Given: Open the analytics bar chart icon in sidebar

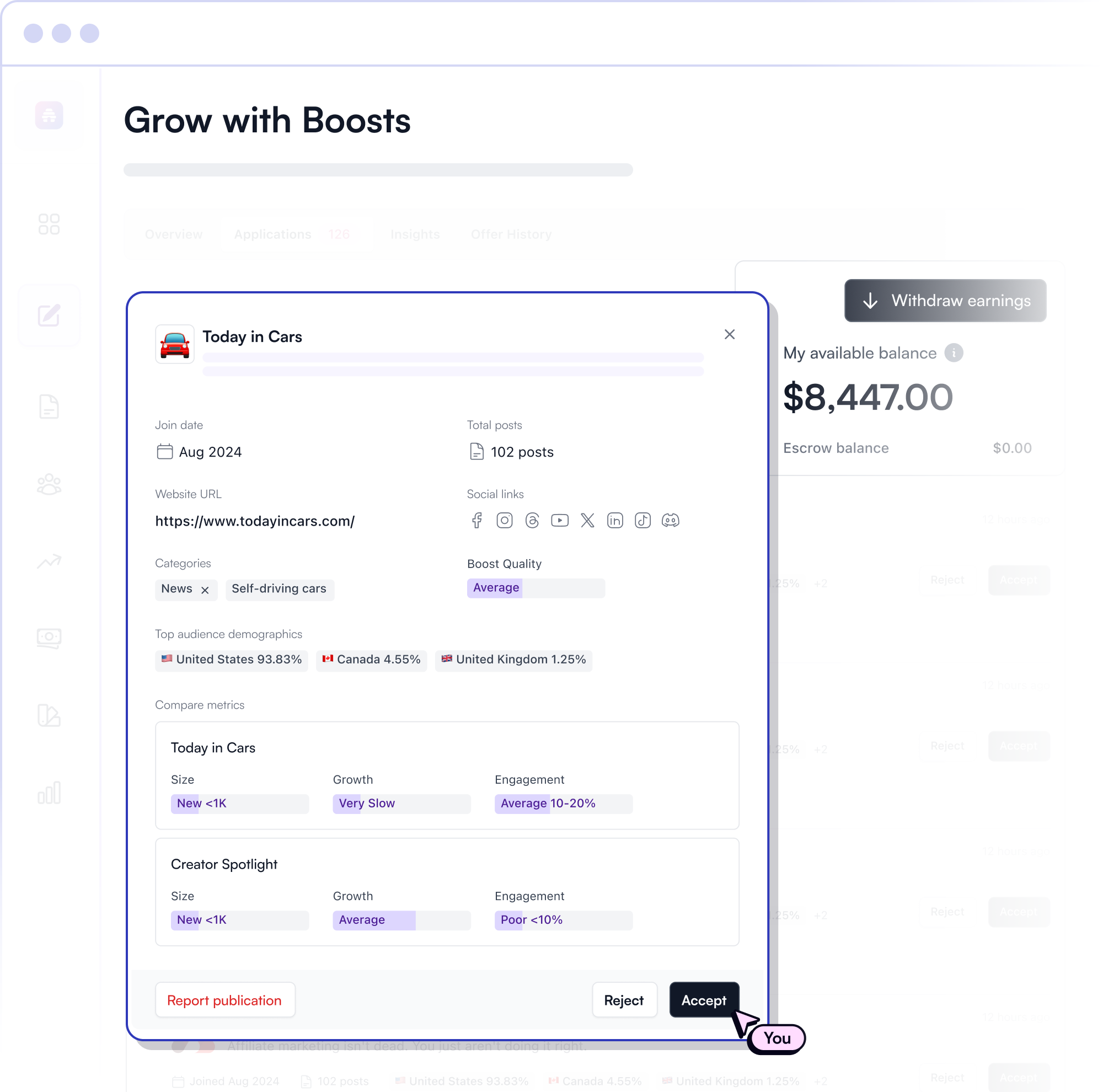Looking at the screenshot, I should (x=49, y=793).
